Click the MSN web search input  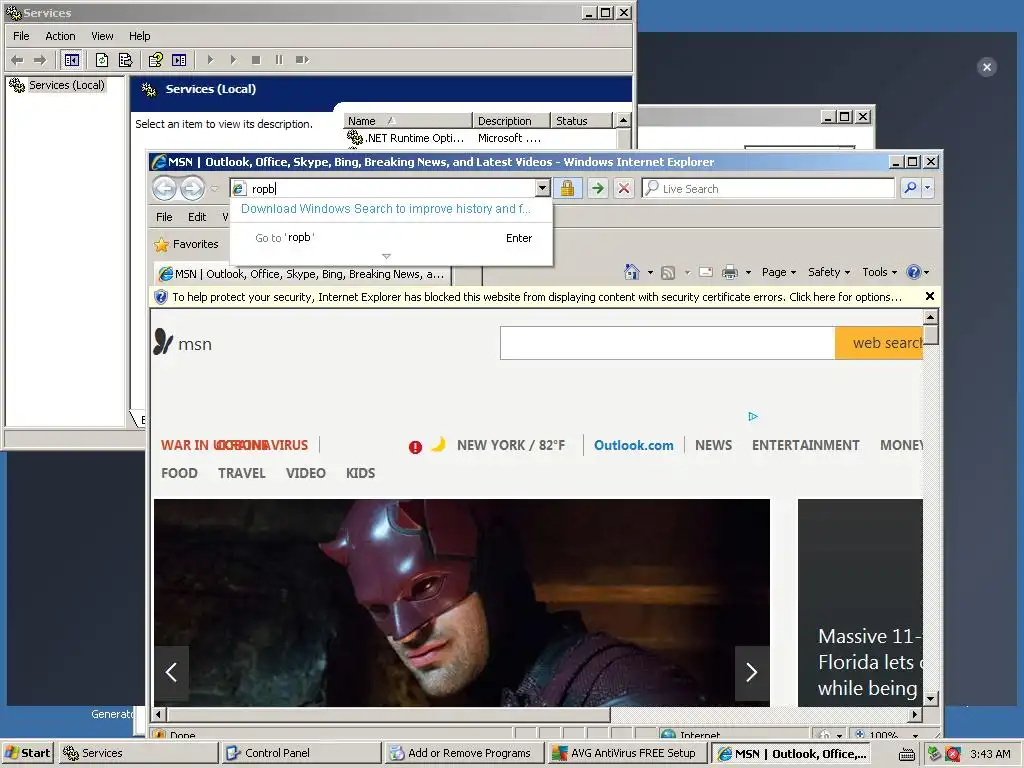pos(667,343)
